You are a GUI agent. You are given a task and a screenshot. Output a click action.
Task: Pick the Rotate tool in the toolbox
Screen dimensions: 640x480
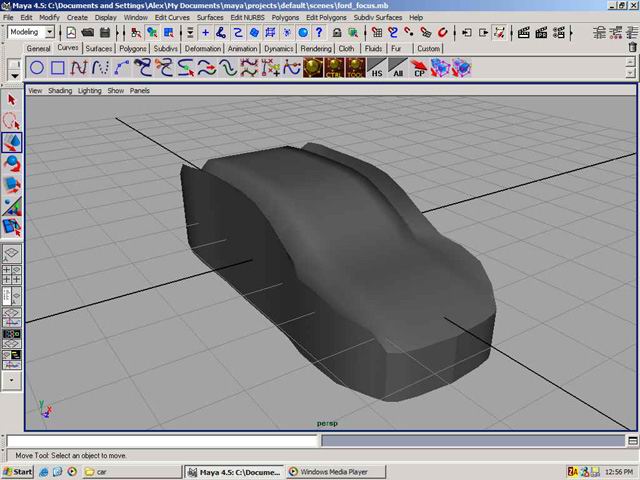12,163
